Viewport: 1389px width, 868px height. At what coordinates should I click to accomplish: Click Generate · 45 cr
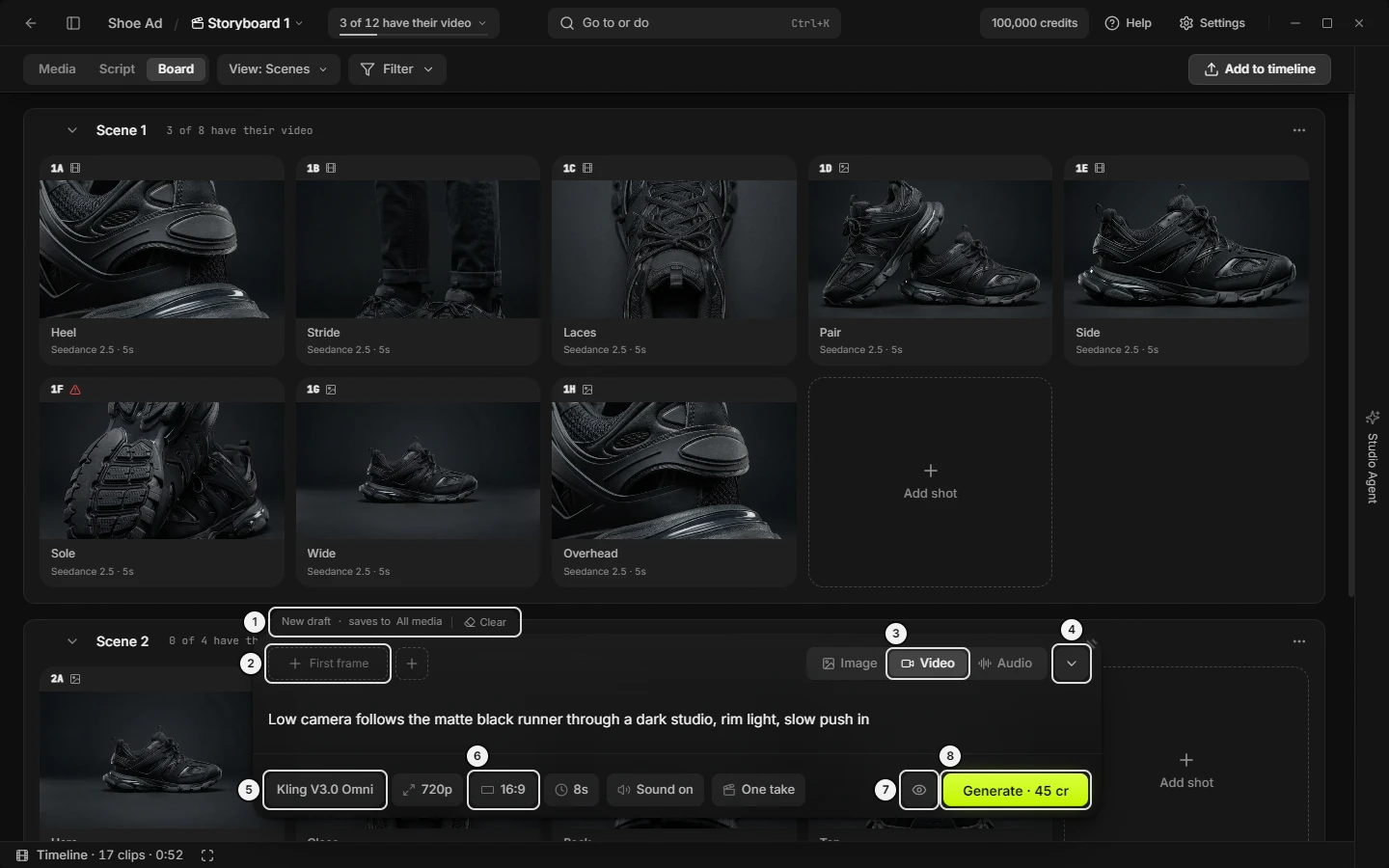point(1016,791)
